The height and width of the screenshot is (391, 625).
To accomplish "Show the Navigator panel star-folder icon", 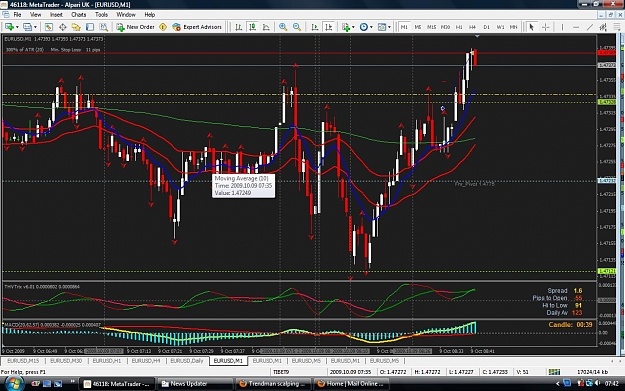I will pos(76,27).
